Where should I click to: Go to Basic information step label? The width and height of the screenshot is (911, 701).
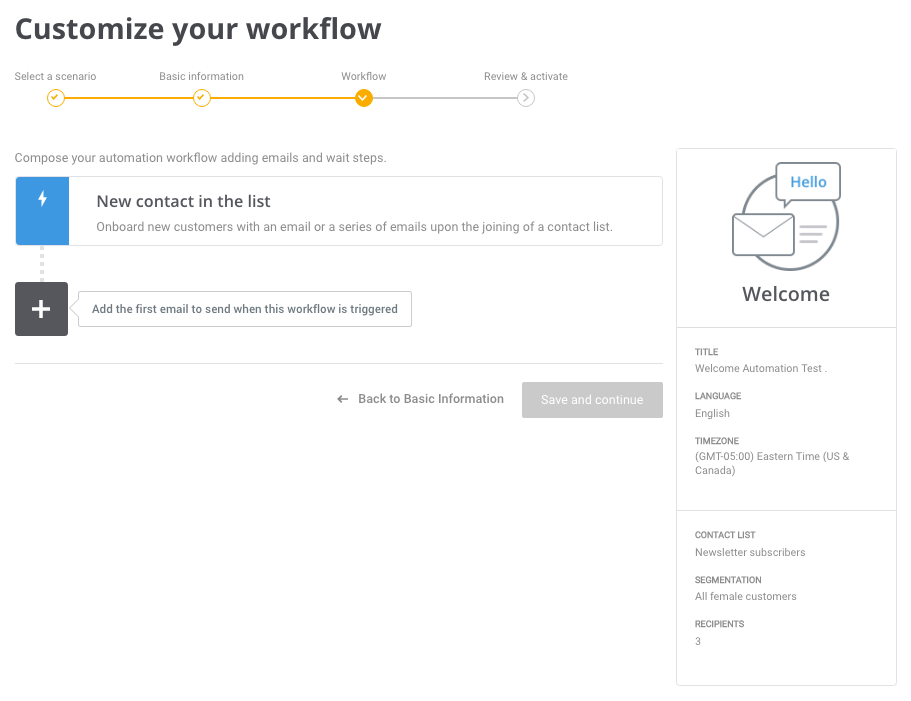[202, 76]
